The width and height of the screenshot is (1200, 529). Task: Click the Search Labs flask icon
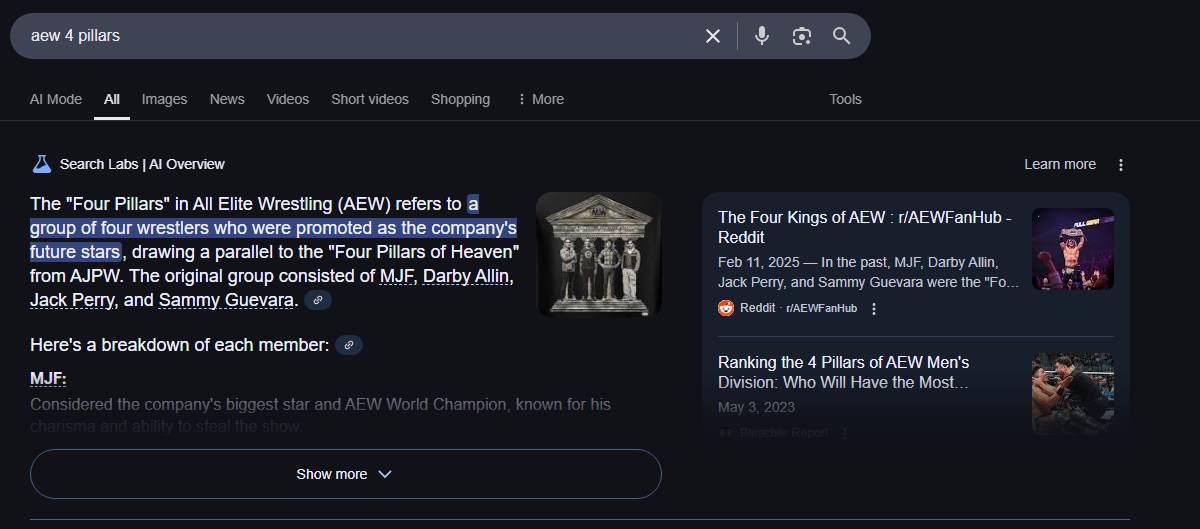pyautogui.click(x=42, y=164)
